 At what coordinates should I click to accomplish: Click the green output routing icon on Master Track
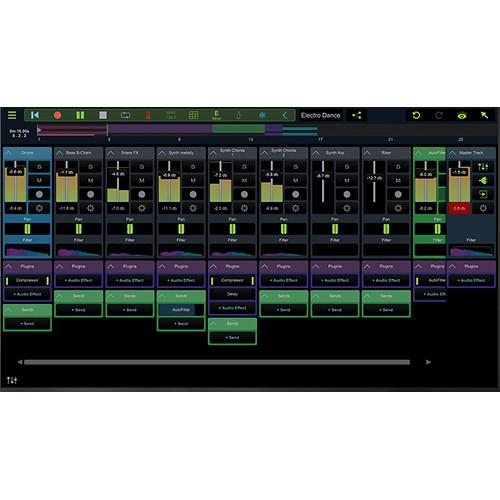coord(483,180)
